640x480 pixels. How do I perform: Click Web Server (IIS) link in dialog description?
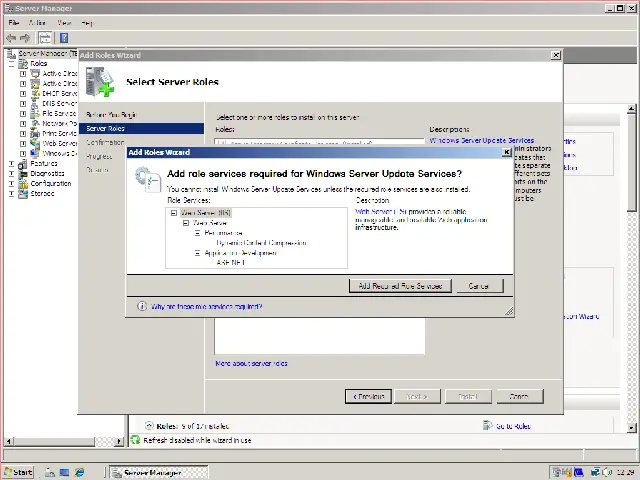tap(381, 211)
